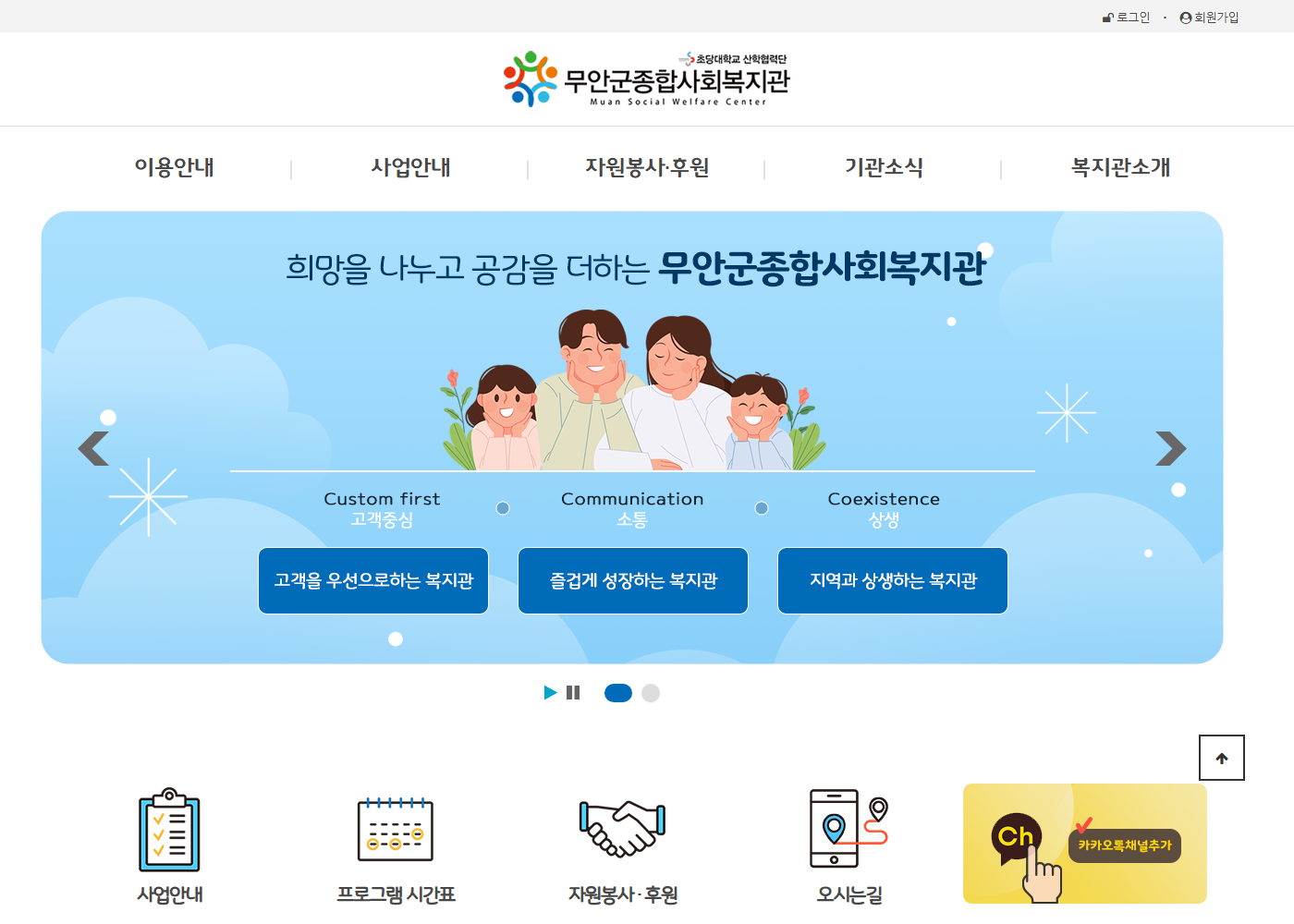Click the 회원가입 user icon link
The width and height of the screenshot is (1294, 924).
coord(1209,18)
